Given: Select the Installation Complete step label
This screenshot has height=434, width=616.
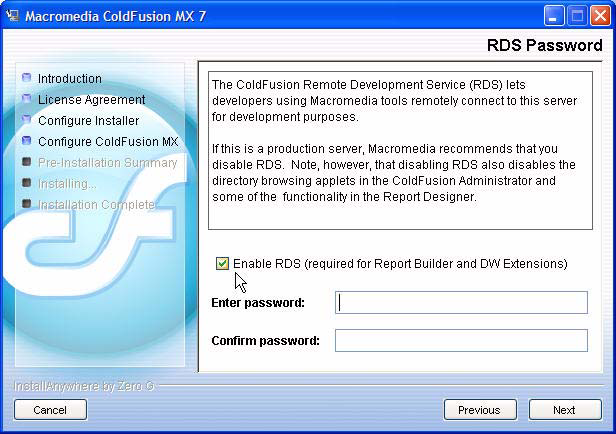Looking at the screenshot, I should click(97, 205).
